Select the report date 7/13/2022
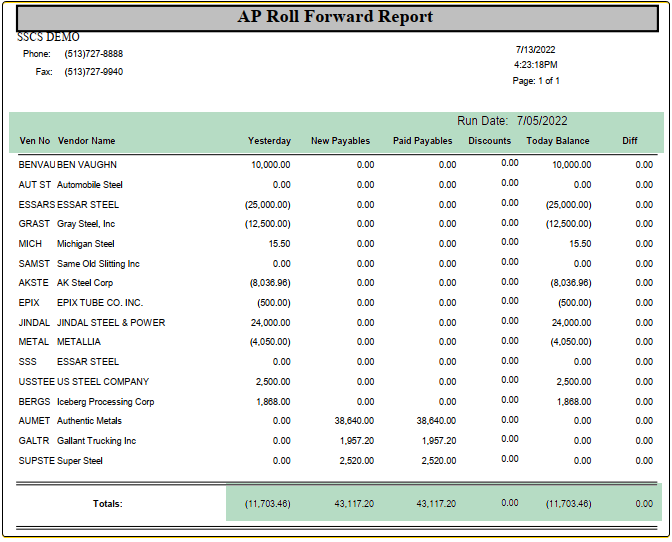 click(535, 49)
